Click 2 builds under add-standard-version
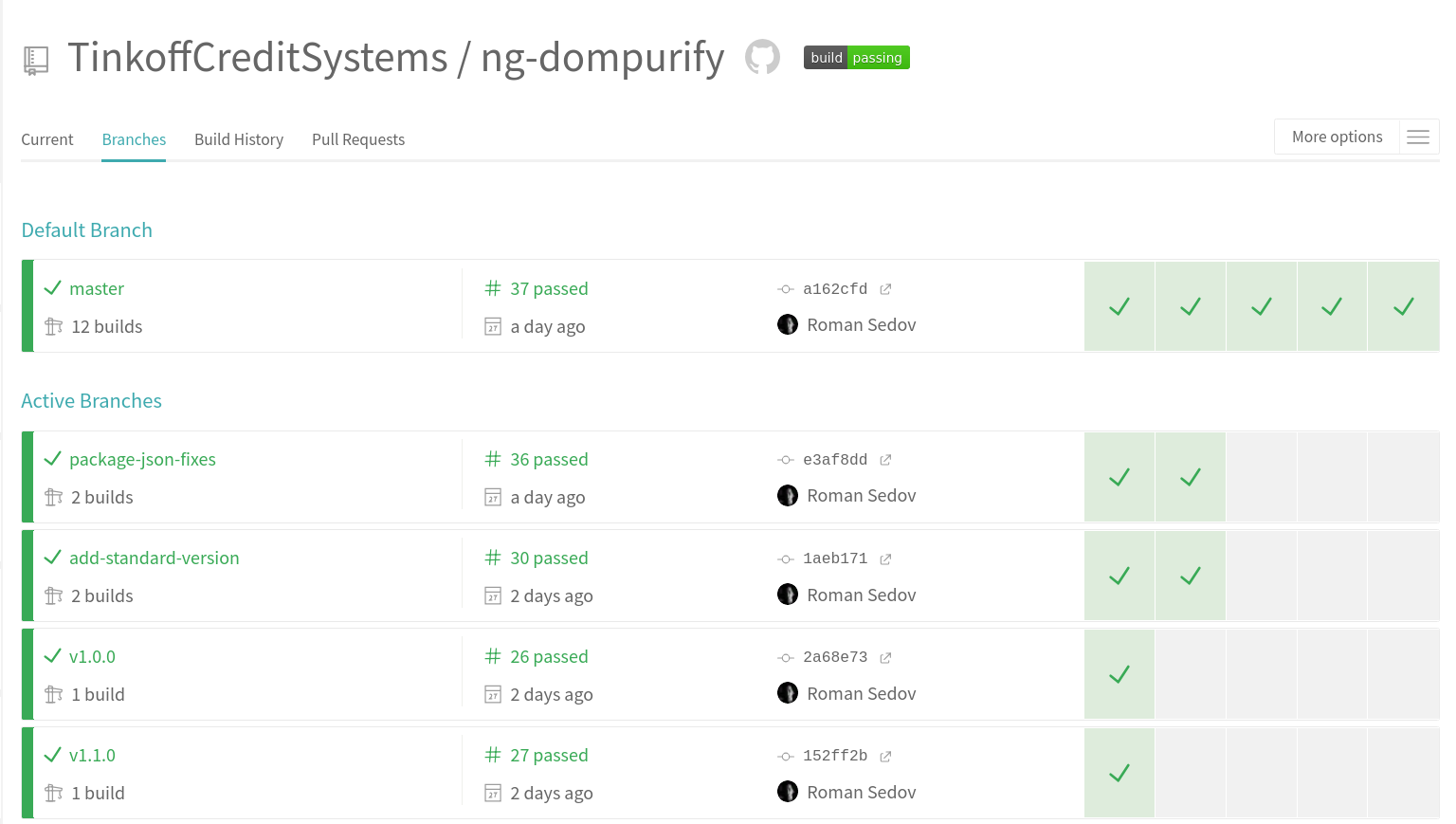Viewport: 1456px width, 824px height. tap(101, 595)
